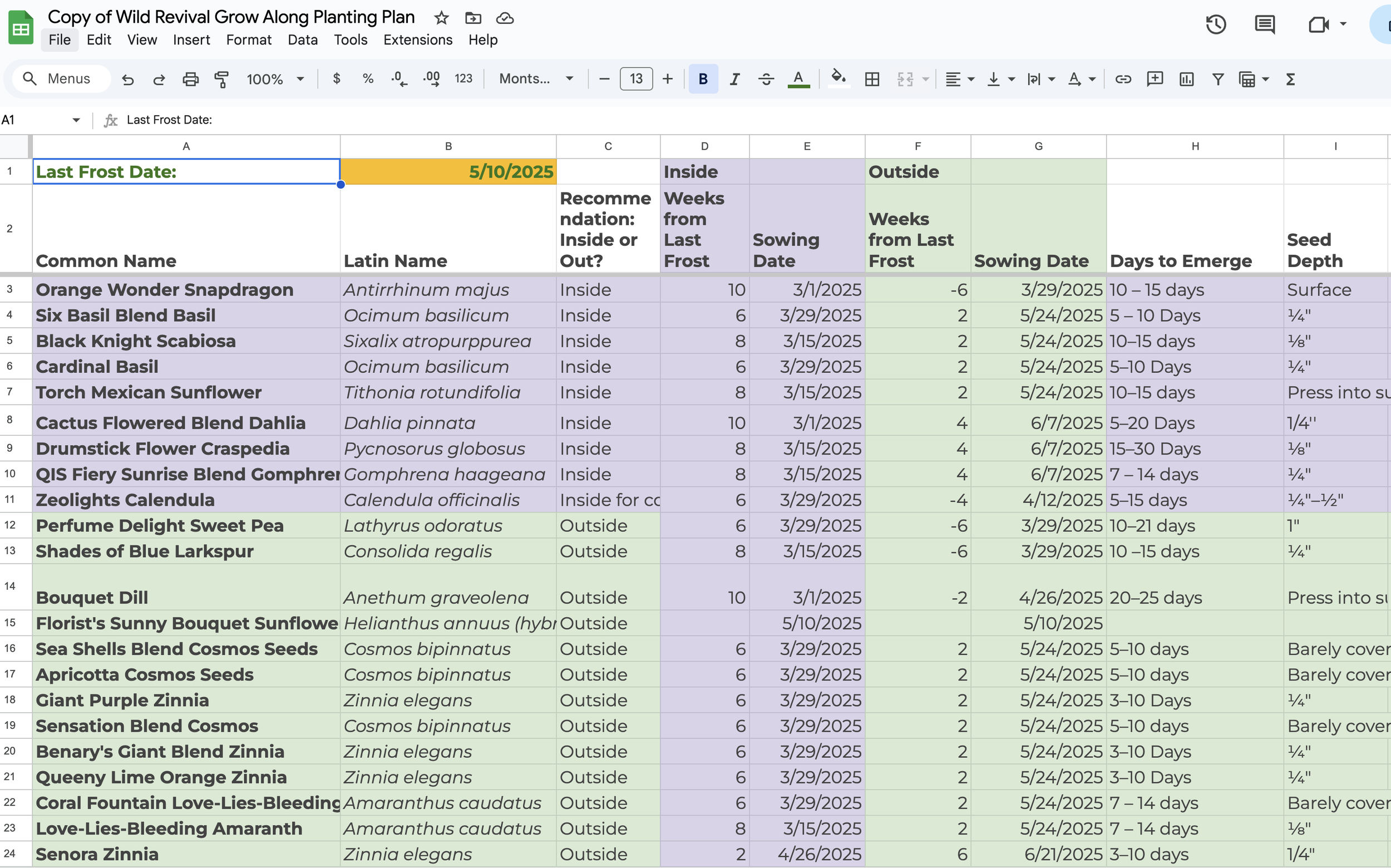Star this spreadsheet document
Viewport: 1391px width, 868px height.
[x=441, y=18]
